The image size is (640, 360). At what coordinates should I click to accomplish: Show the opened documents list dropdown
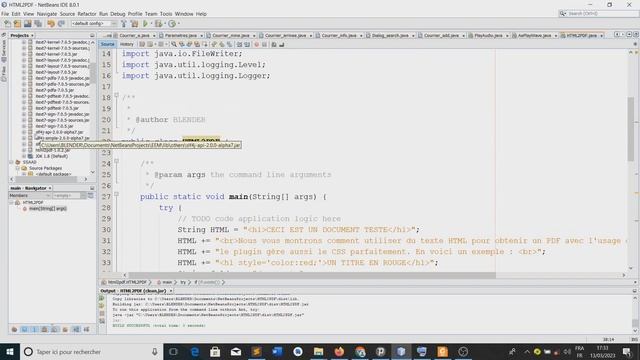[629, 35]
